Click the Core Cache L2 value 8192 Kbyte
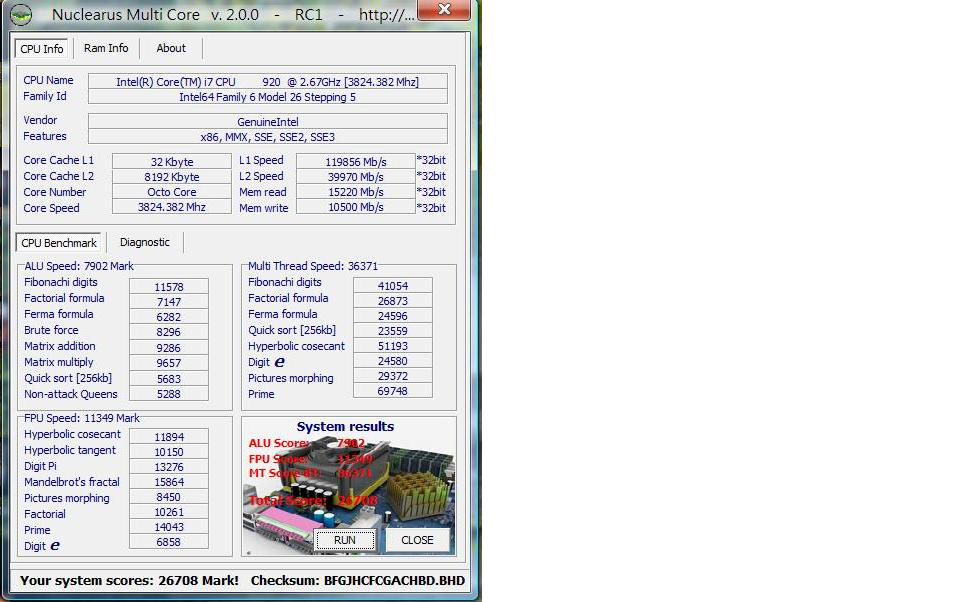The width and height of the screenshot is (960, 602). [171, 176]
